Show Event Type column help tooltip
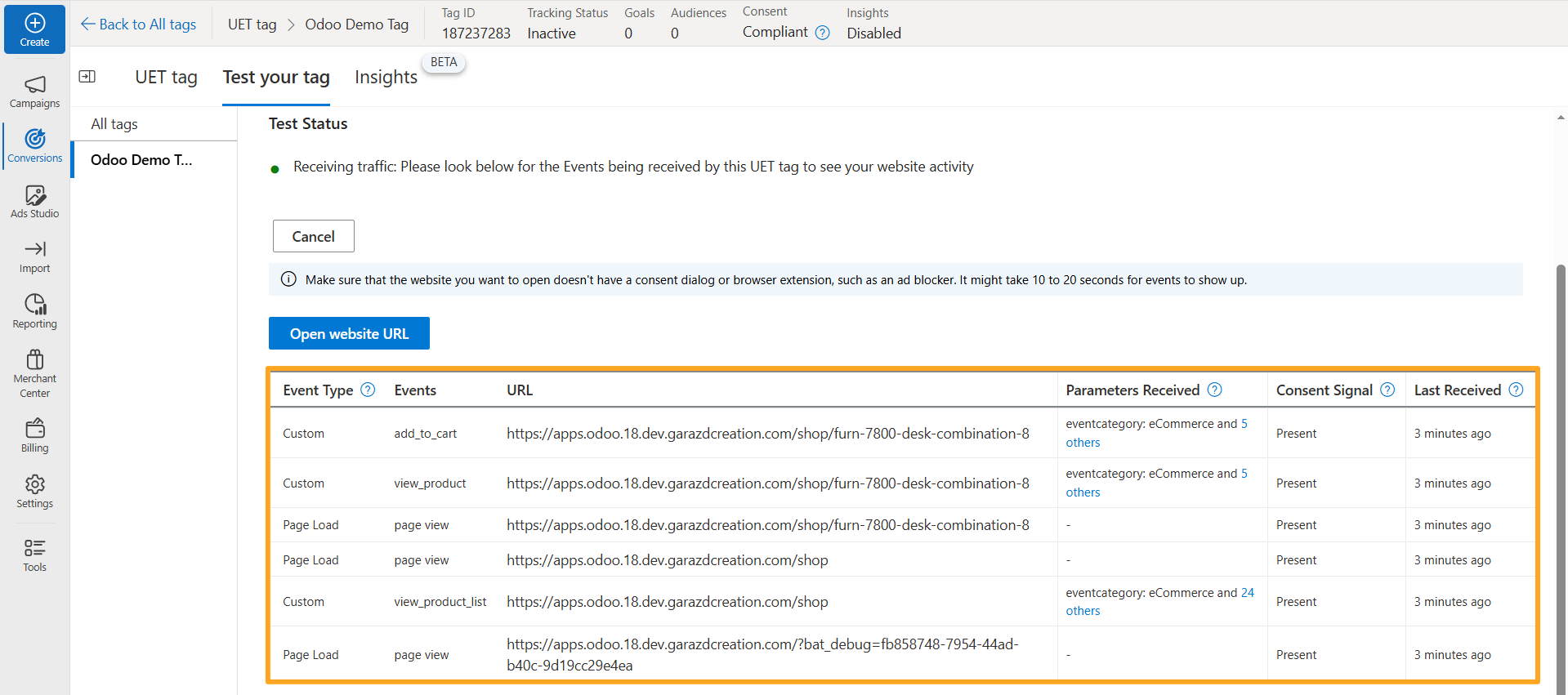The height and width of the screenshot is (695, 1568). click(369, 390)
